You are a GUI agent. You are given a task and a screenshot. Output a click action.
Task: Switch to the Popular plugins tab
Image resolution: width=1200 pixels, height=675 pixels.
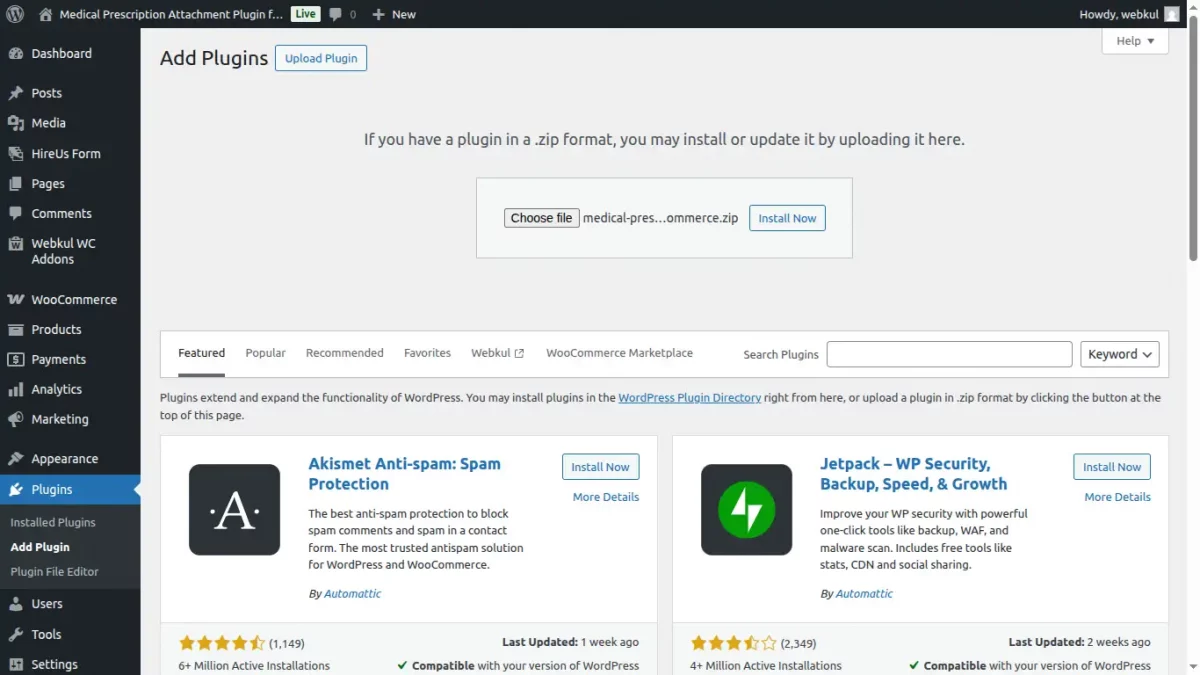(265, 353)
